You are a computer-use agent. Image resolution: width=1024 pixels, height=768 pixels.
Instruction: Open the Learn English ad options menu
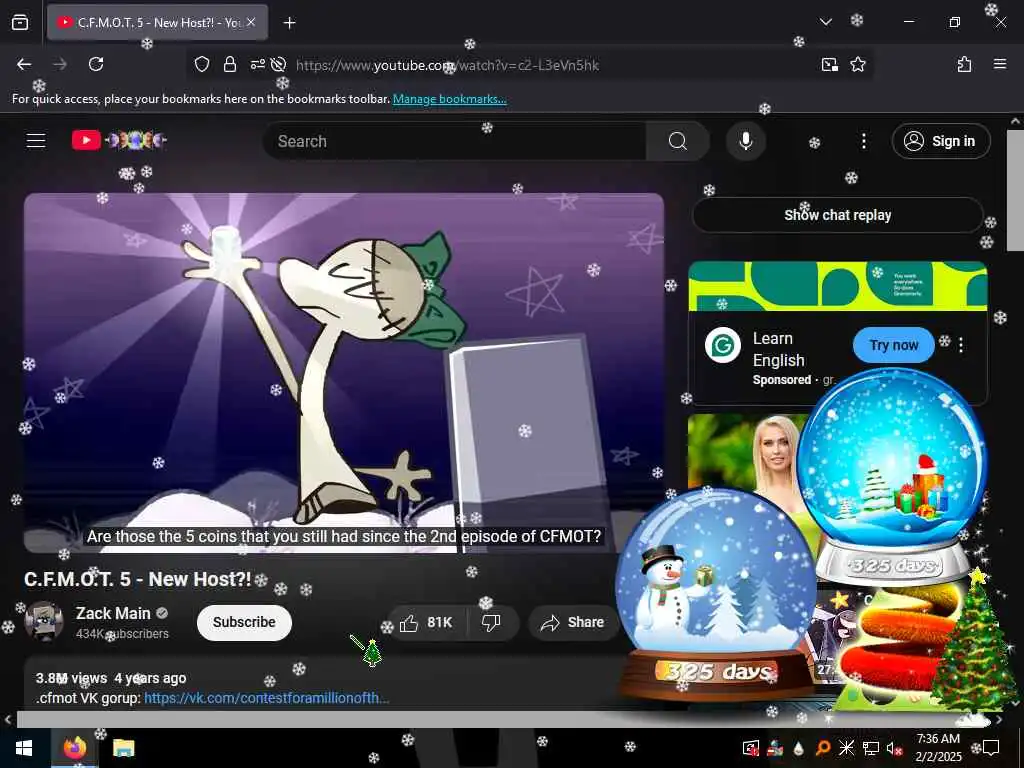pos(961,345)
